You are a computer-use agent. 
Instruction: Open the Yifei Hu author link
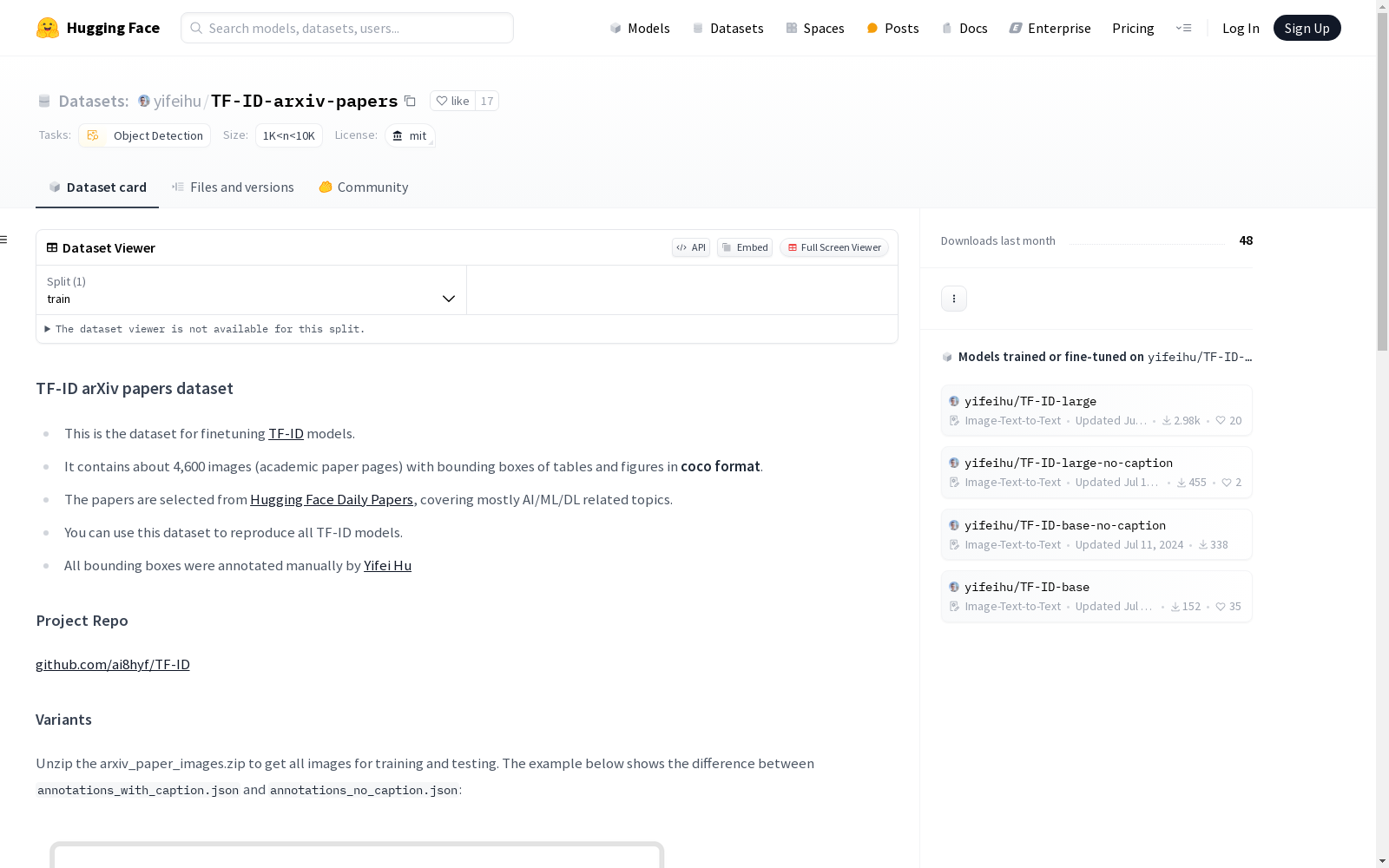pyautogui.click(x=387, y=565)
